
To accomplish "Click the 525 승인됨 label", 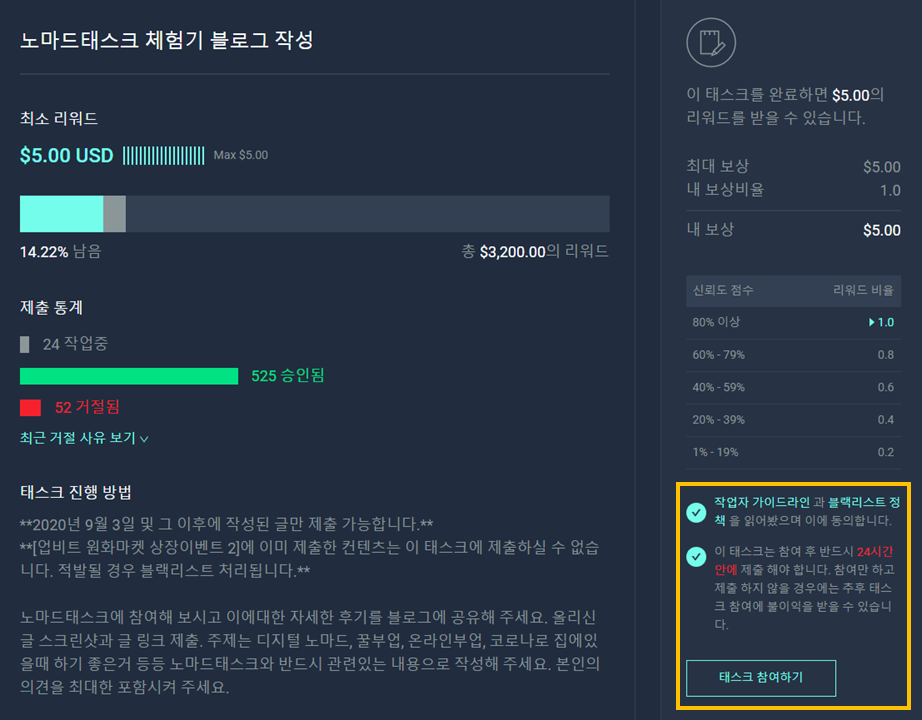I will 288,376.
